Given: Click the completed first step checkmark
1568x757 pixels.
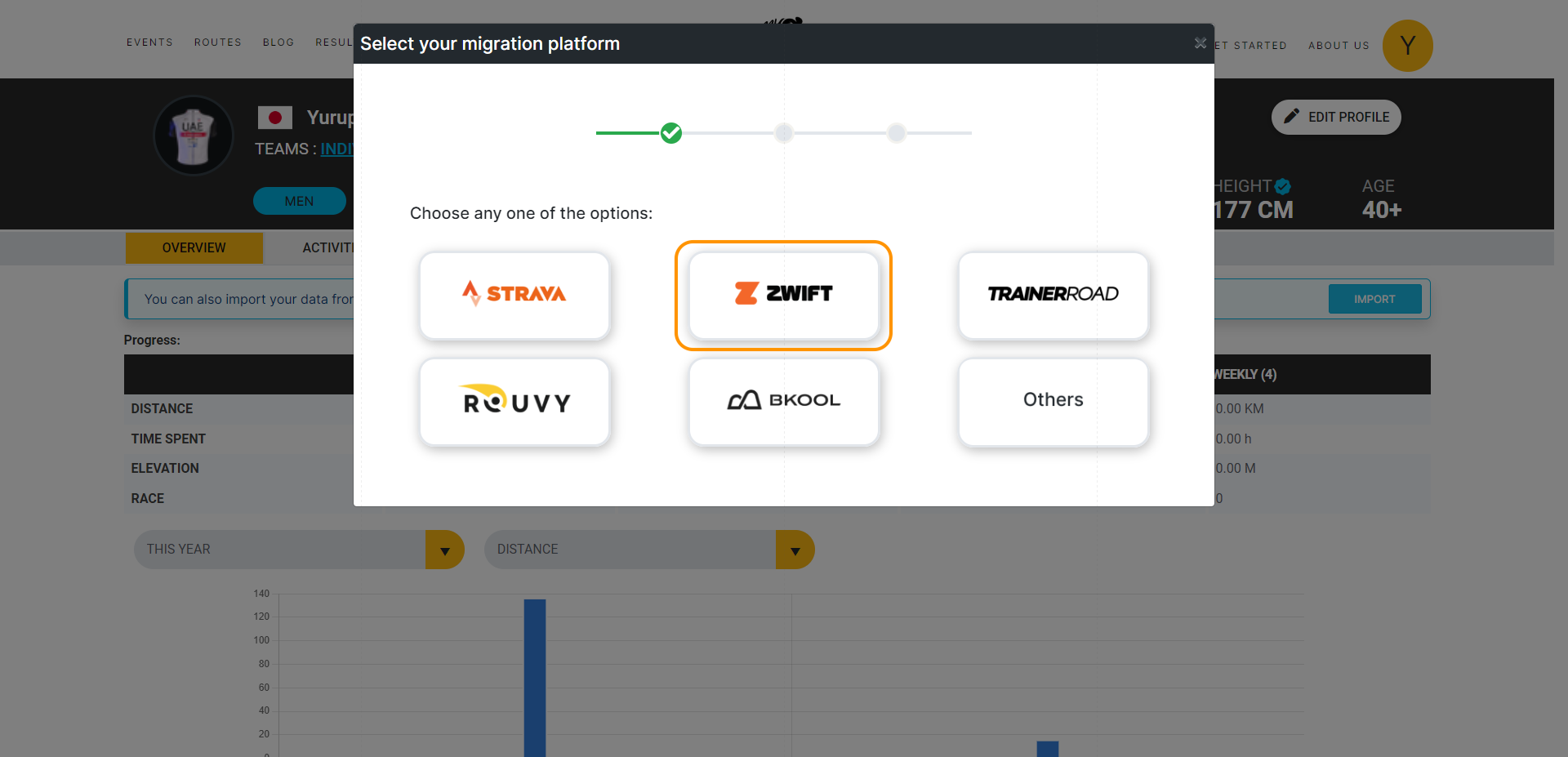Looking at the screenshot, I should coord(671,132).
